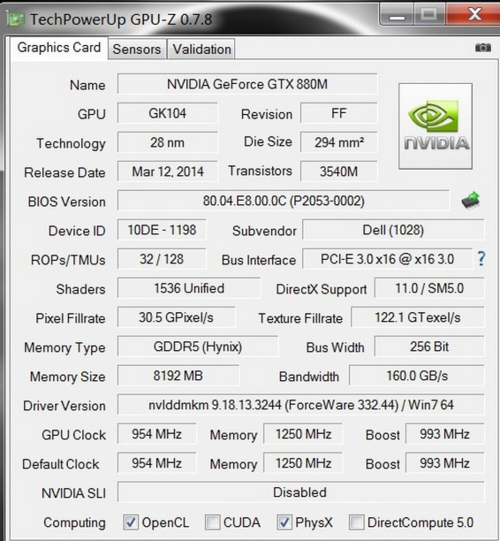Switch to the Sensors tab
This screenshot has height=541, width=500.
137,49
